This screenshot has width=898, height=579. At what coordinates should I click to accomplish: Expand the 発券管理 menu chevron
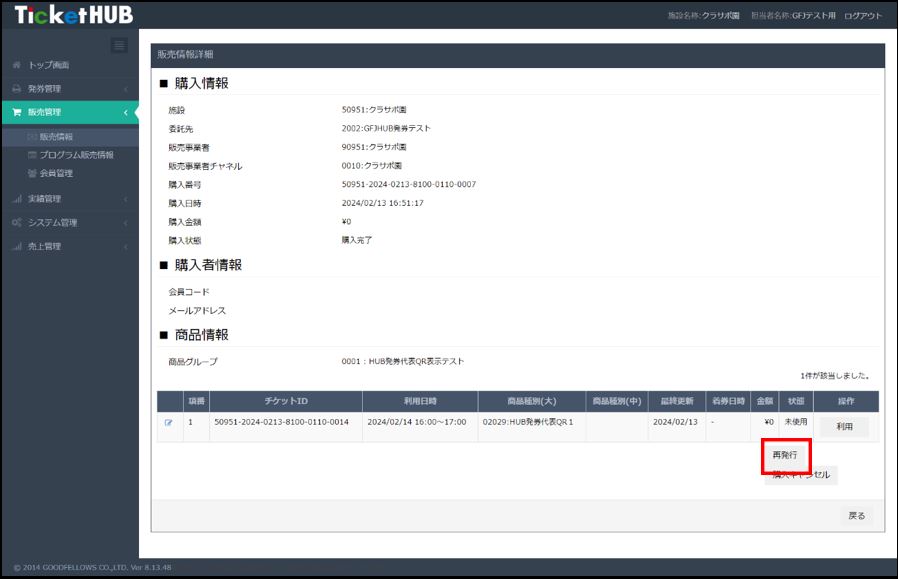click(125, 88)
